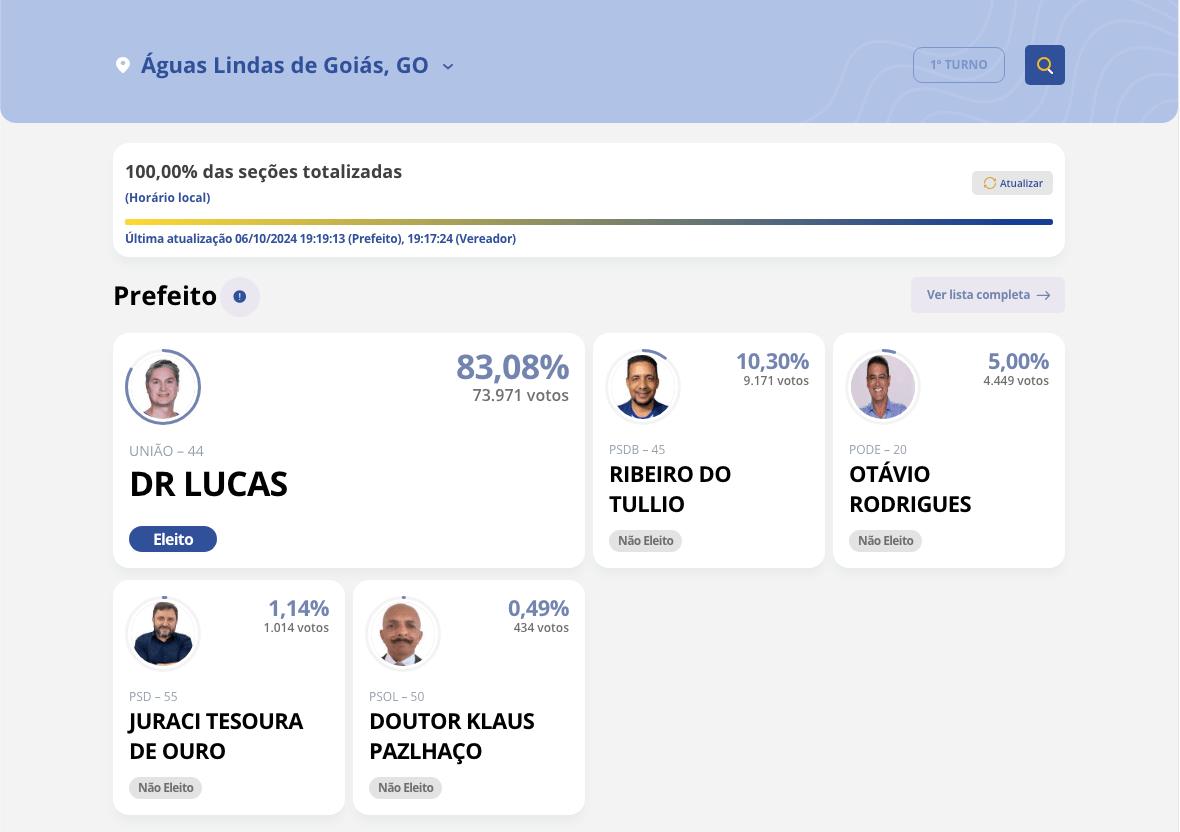The width and height of the screenshot is (1180, 832).
Task: Click Otávio Rodrigues' photo
Action: click(883, 386)
